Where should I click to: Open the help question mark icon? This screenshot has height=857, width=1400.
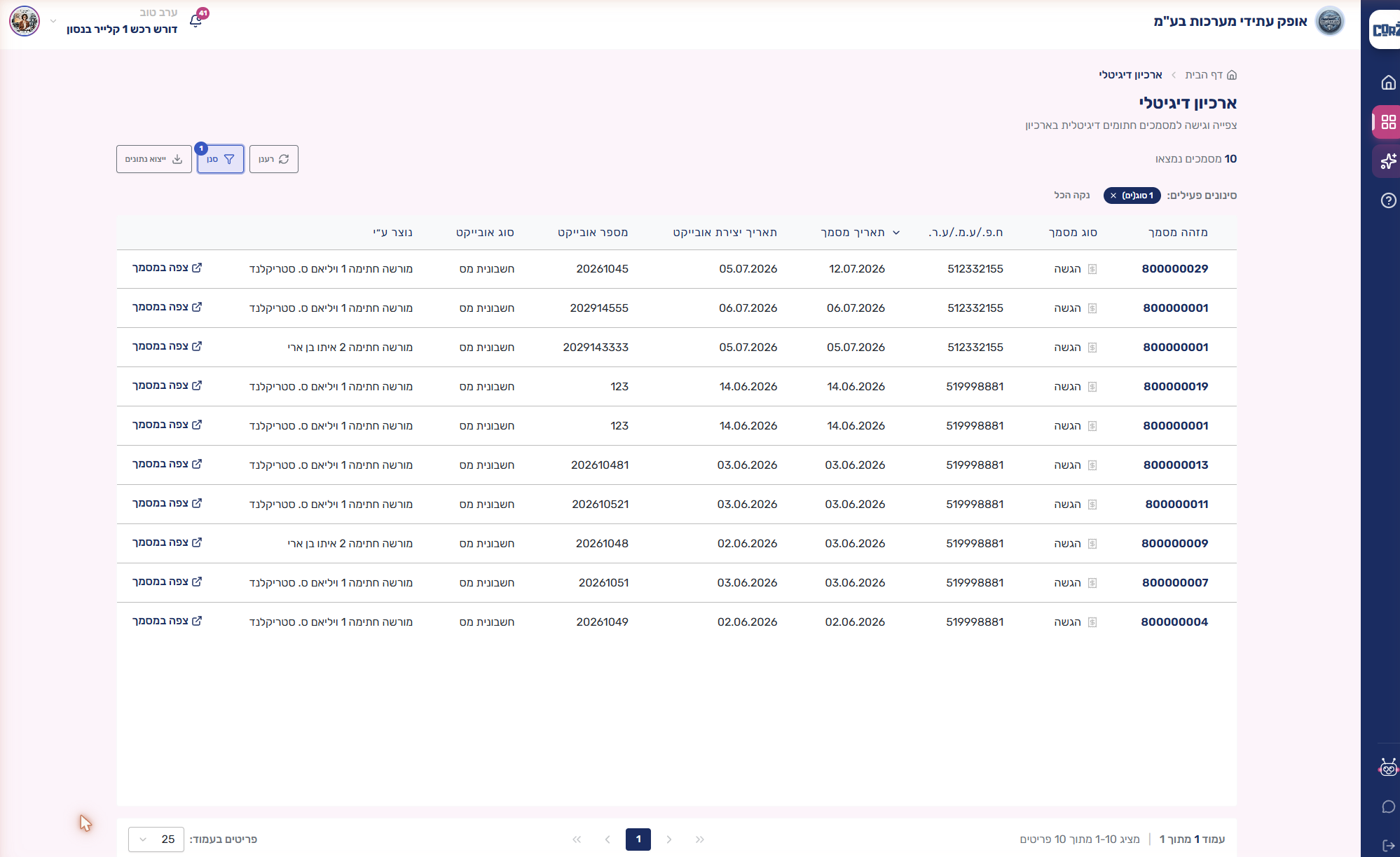tap(1388, 200)
